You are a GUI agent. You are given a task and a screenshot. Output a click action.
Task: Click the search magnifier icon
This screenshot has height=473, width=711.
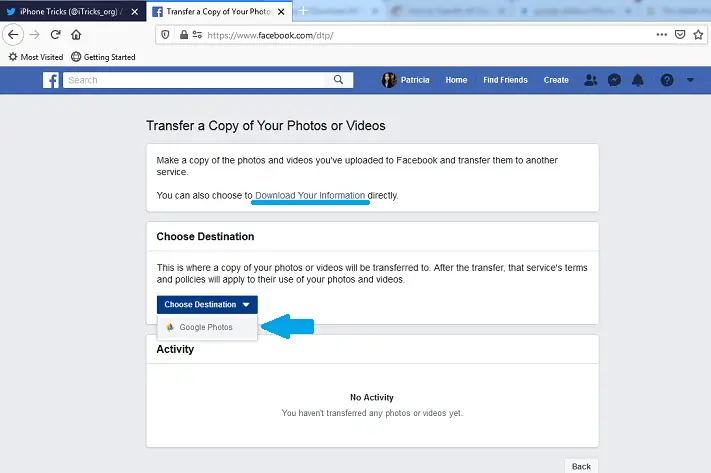pyautogui.click(x=341, y=80)
